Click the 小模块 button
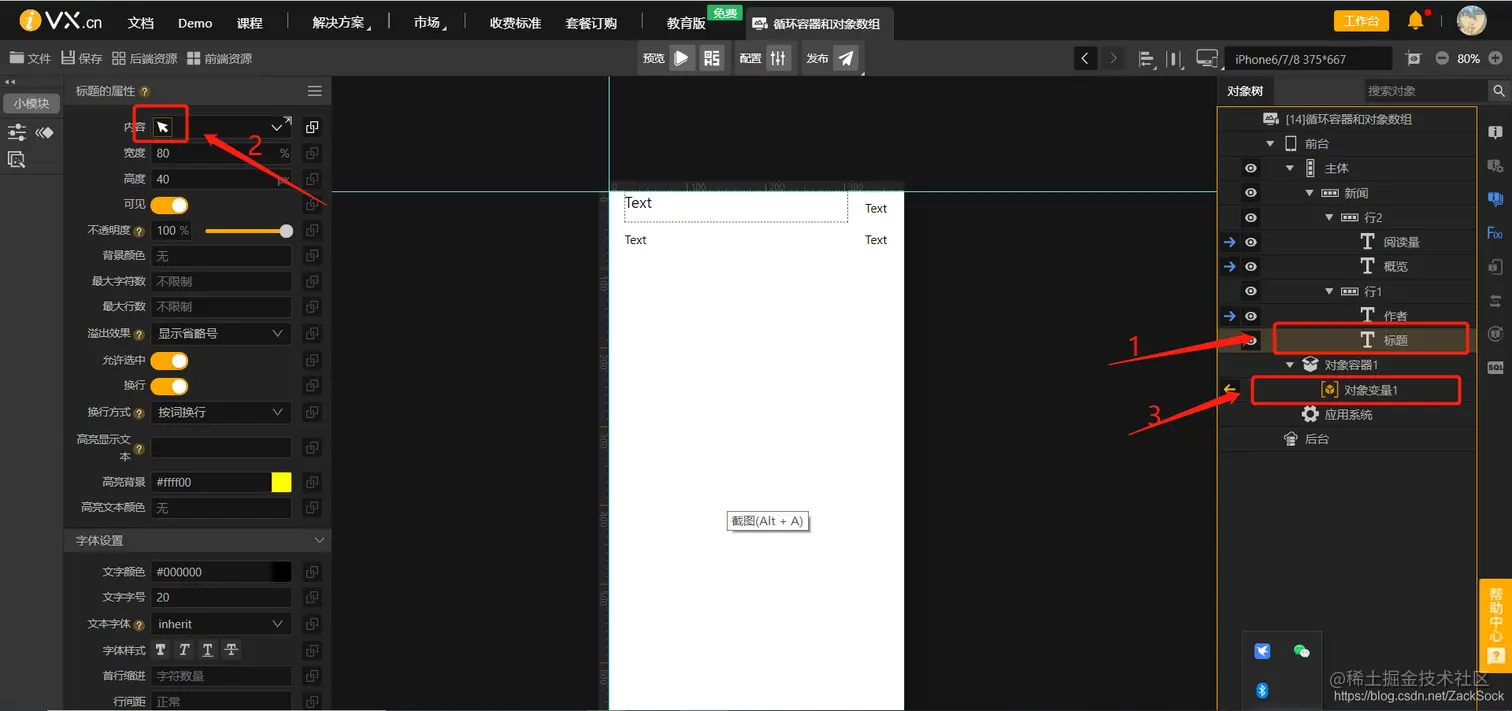The height and width of the screenshot is (711, 1512). pyautogui.click(x=31, y=103)
